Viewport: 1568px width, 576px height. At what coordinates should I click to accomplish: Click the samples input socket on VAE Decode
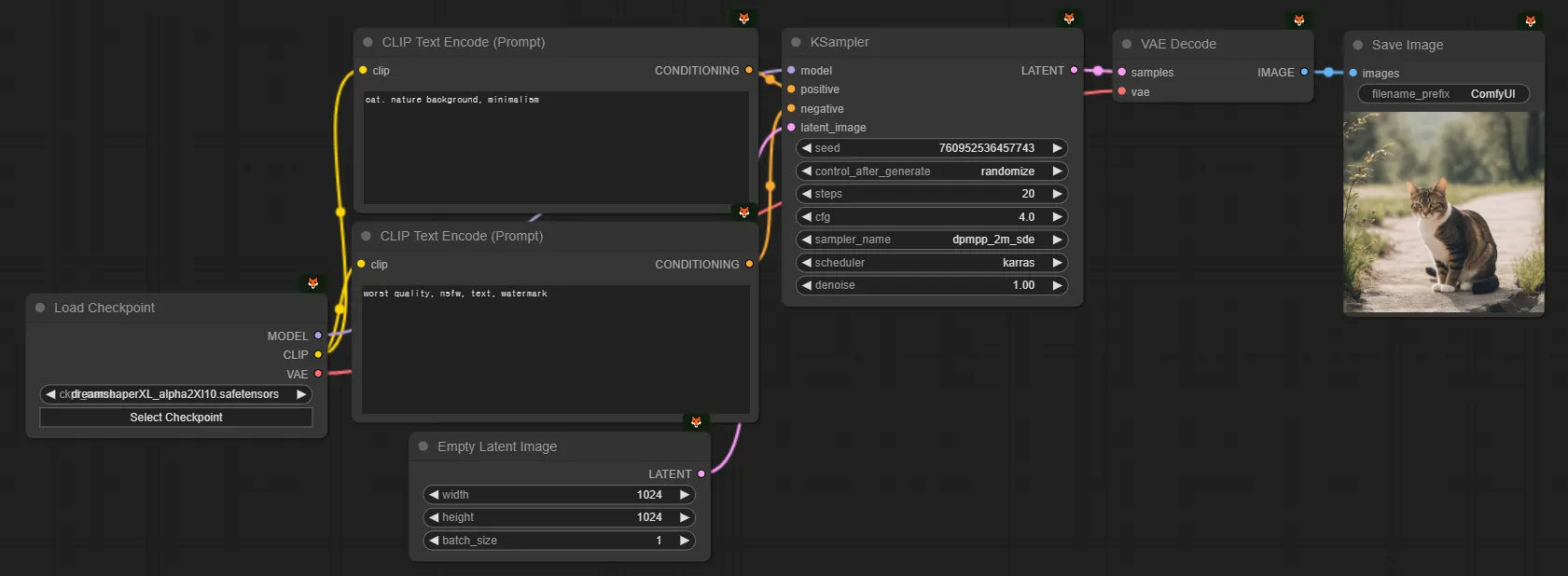coord(1122,72)
